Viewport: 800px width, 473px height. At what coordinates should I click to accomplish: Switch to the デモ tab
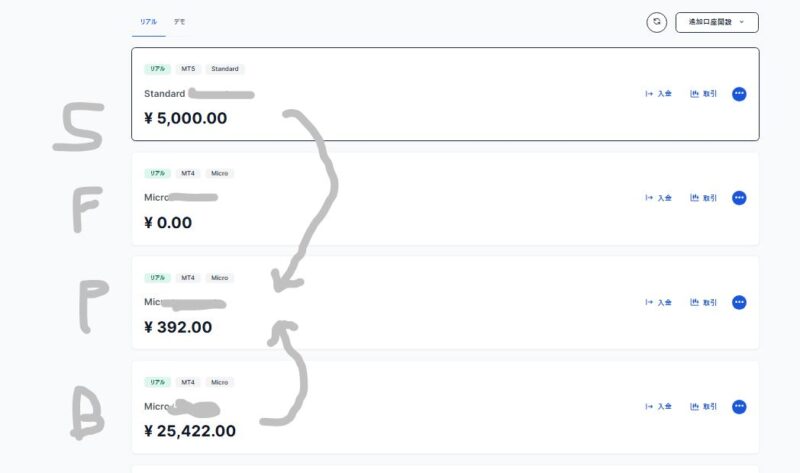pyautogui.click(x=179, y=22)
